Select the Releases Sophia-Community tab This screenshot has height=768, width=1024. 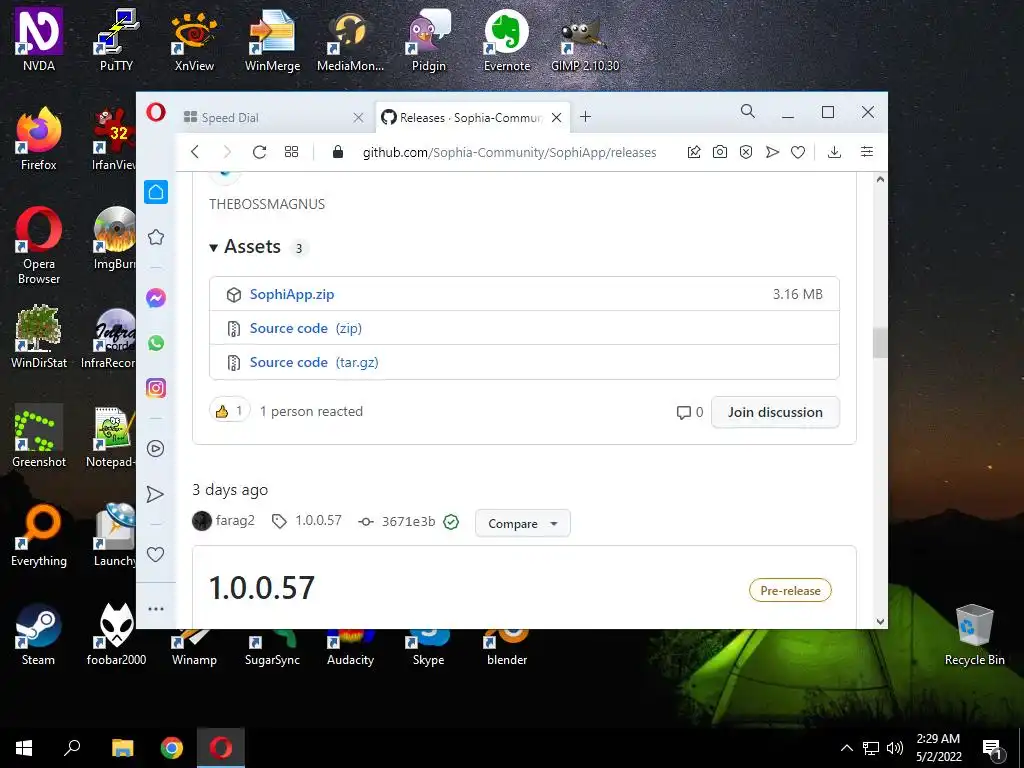[472, 118]
